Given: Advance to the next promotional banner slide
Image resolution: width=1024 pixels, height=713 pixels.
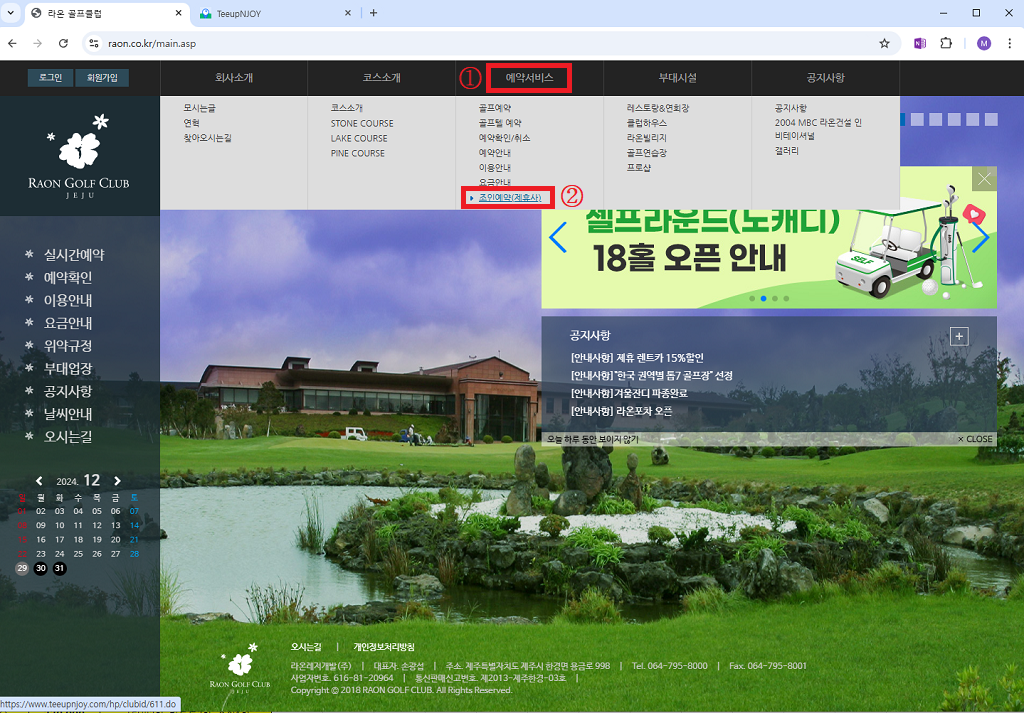Looking at the screenshot, I should tap(980, 237).
